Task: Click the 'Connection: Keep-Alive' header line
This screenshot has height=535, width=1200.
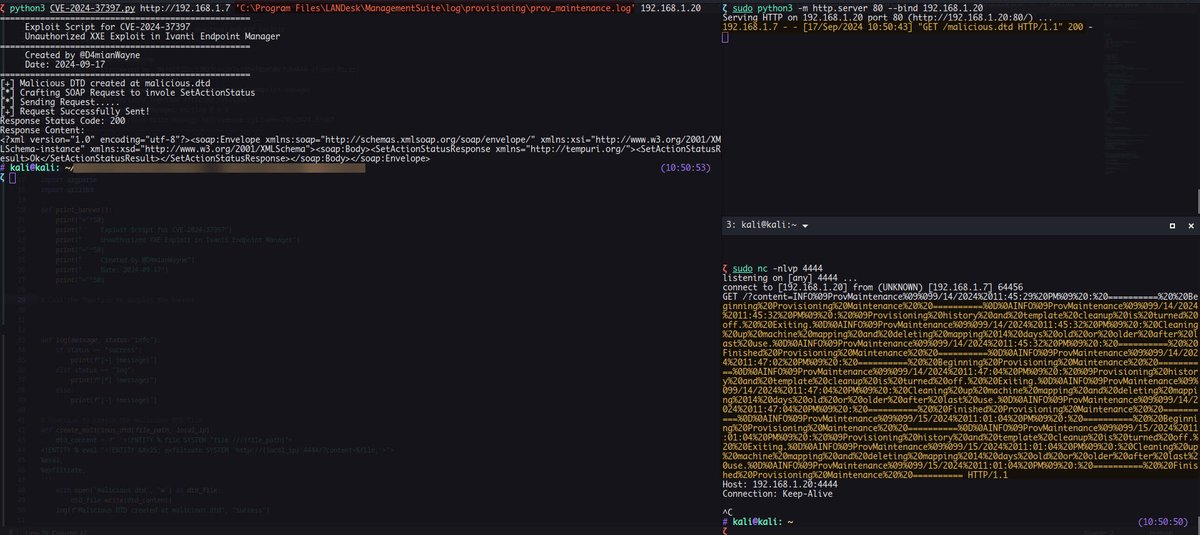Action: [777, 493]
